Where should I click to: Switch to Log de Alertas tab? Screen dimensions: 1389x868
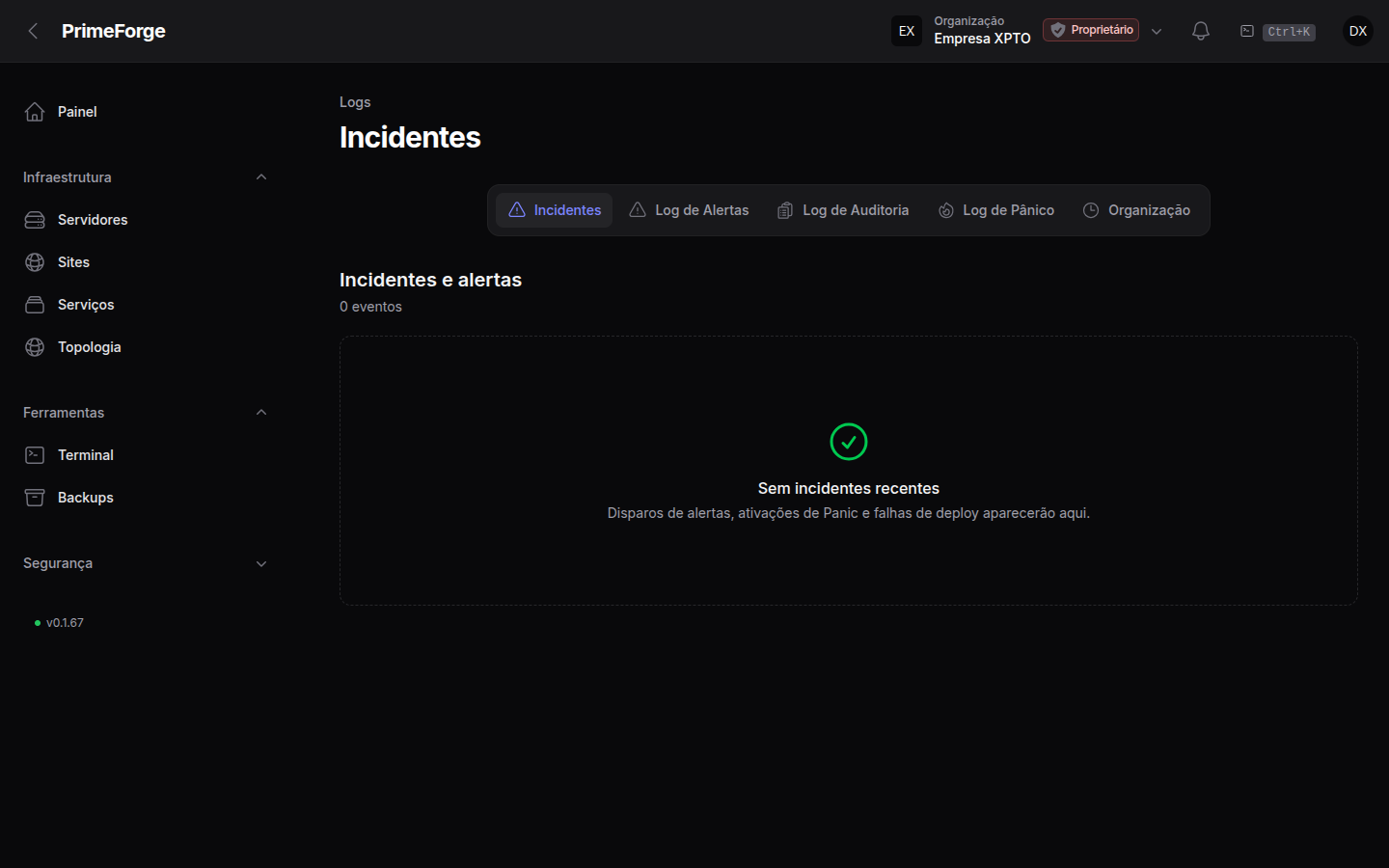(689, 210)
